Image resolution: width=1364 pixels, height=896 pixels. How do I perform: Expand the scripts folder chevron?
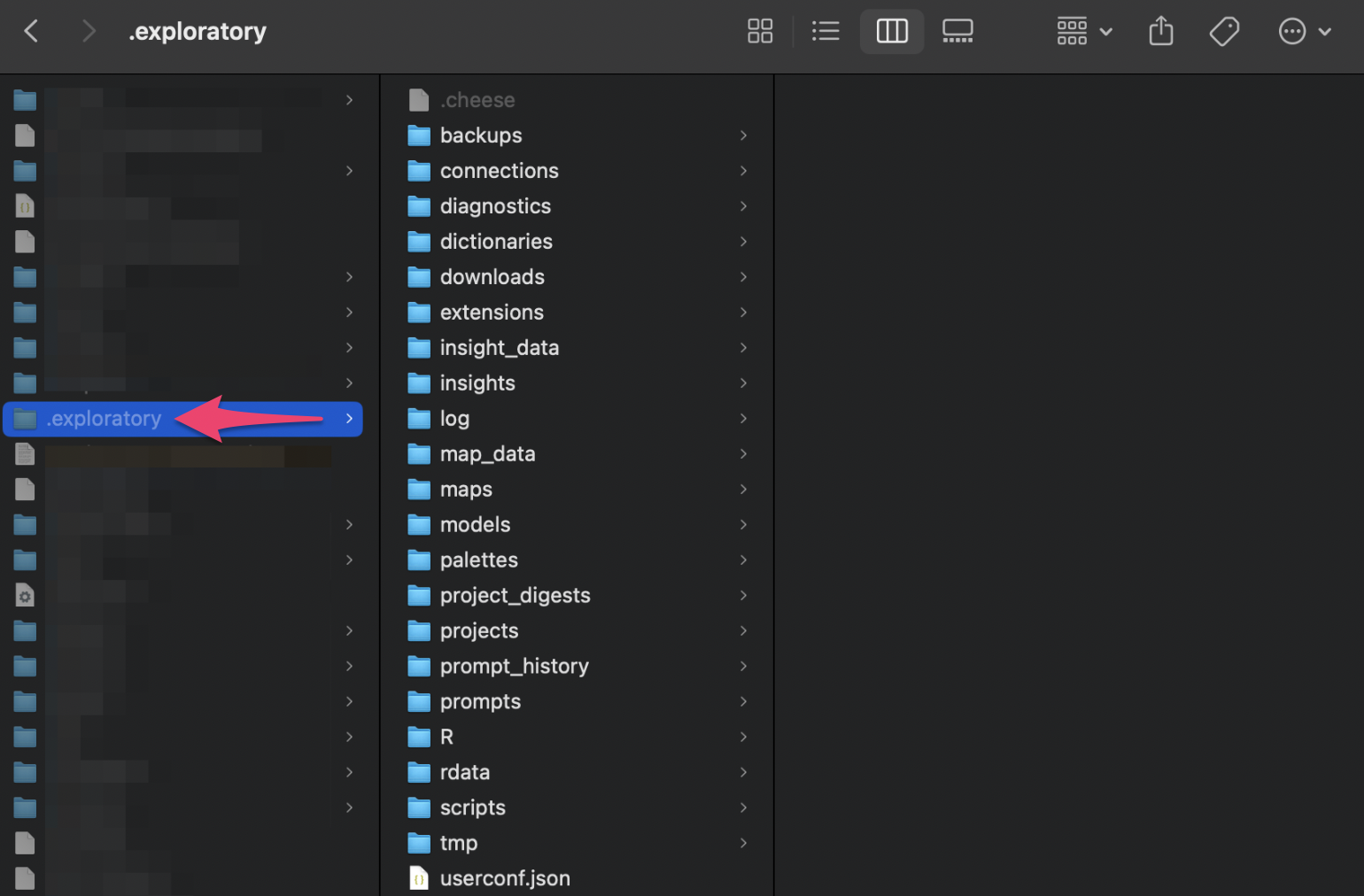(743, 807)
